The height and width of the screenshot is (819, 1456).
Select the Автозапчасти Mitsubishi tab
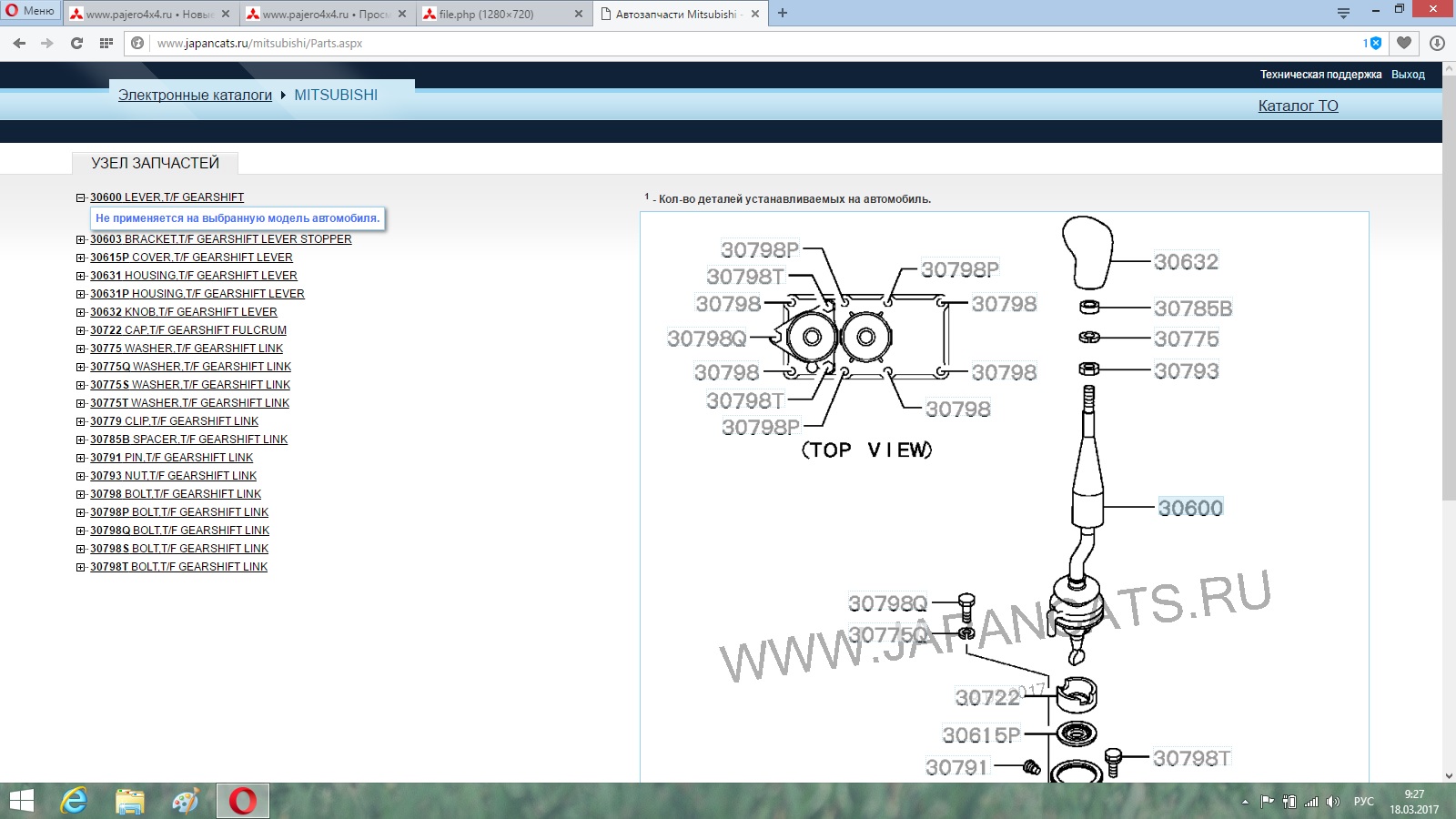pos(681,14)
